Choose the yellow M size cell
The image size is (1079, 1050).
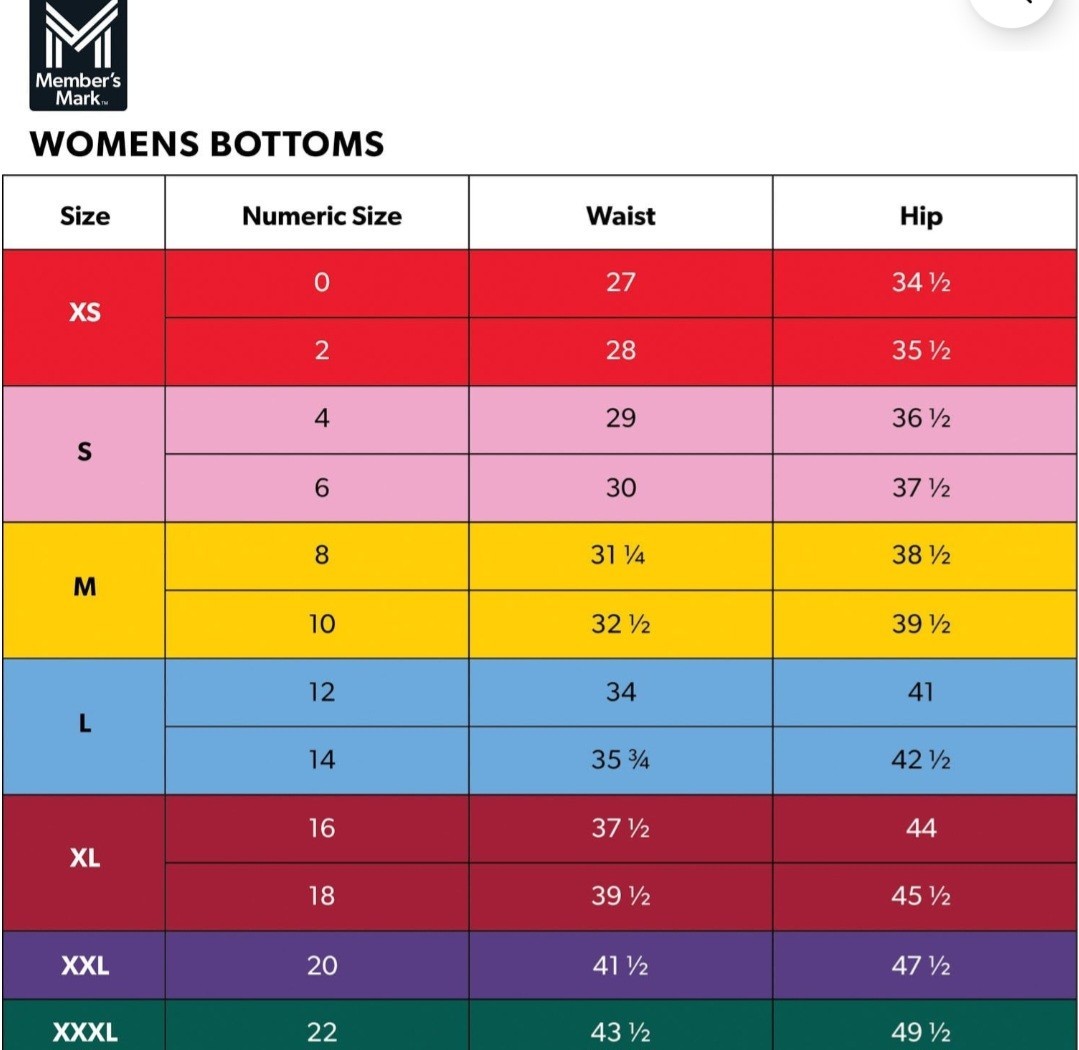tap(85, 588)
